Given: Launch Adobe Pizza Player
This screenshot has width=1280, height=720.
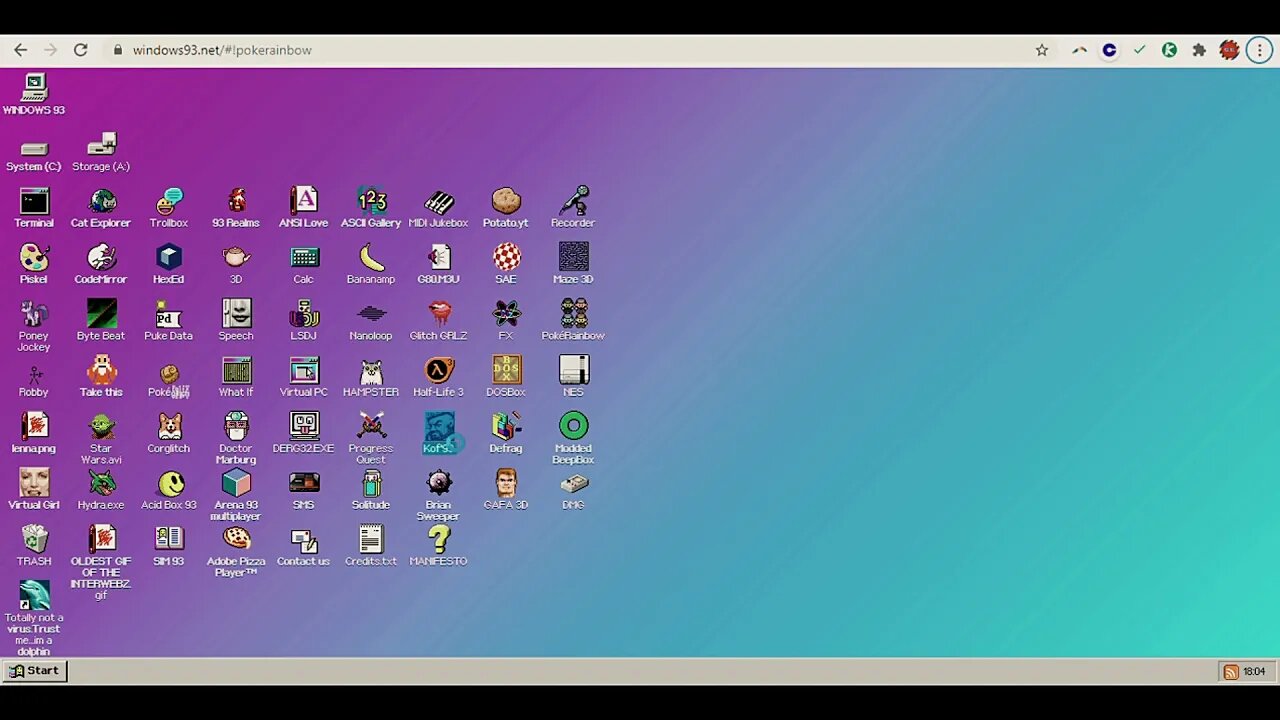Looking at the screenshot, I should (236, 551).
